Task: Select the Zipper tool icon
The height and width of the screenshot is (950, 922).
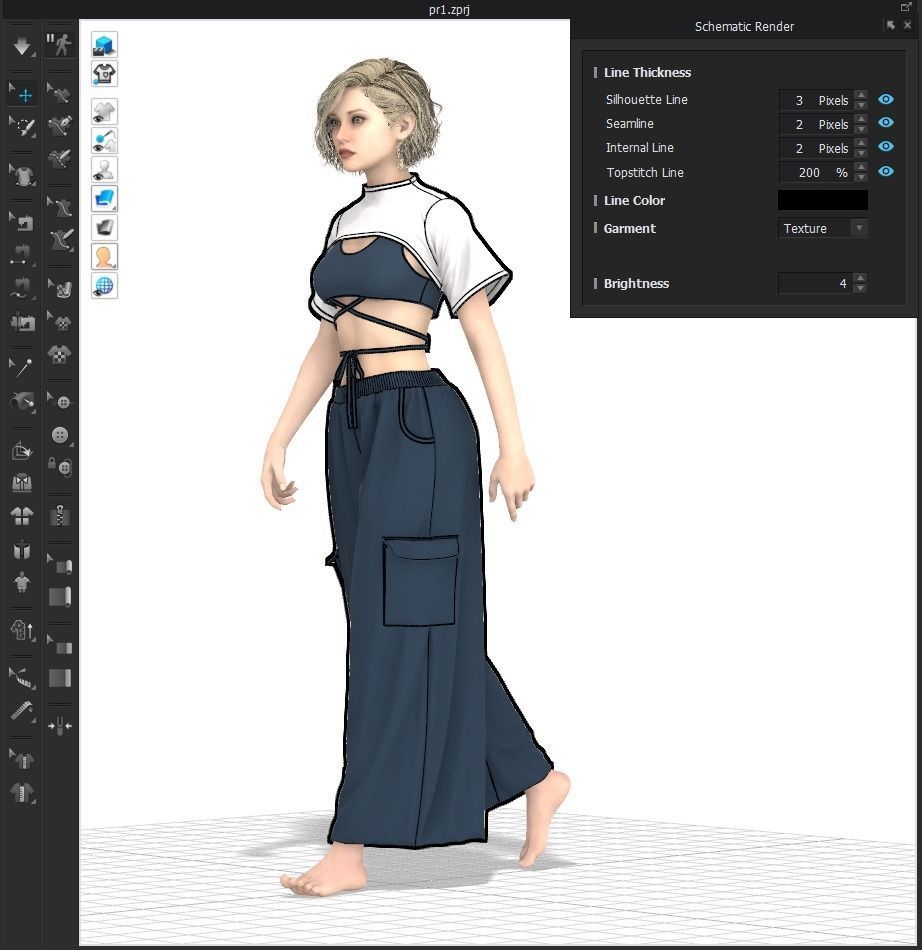Action: coord(60,515)
